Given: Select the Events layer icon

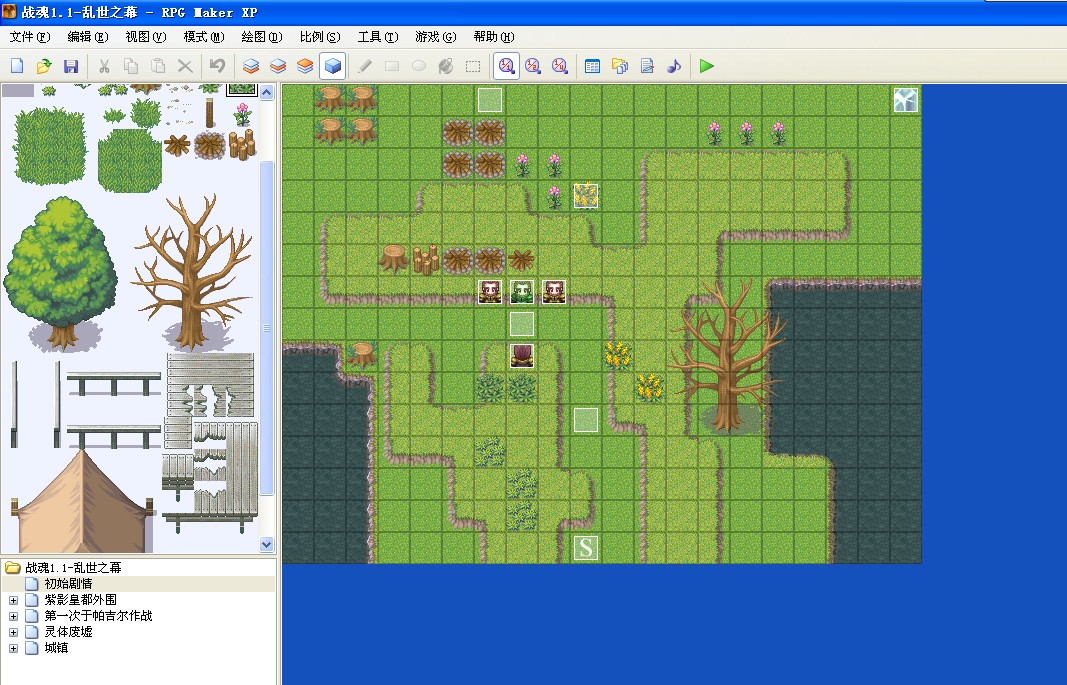Looking at the screenshot, I should (332, 66).
